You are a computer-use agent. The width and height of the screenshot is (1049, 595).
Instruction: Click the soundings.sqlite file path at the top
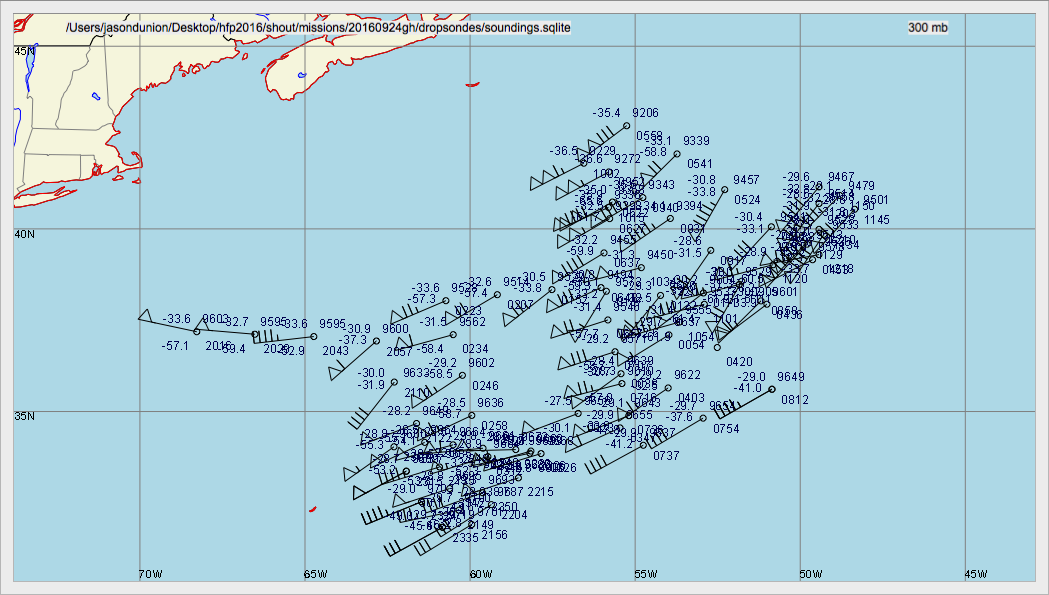(318, 27)
